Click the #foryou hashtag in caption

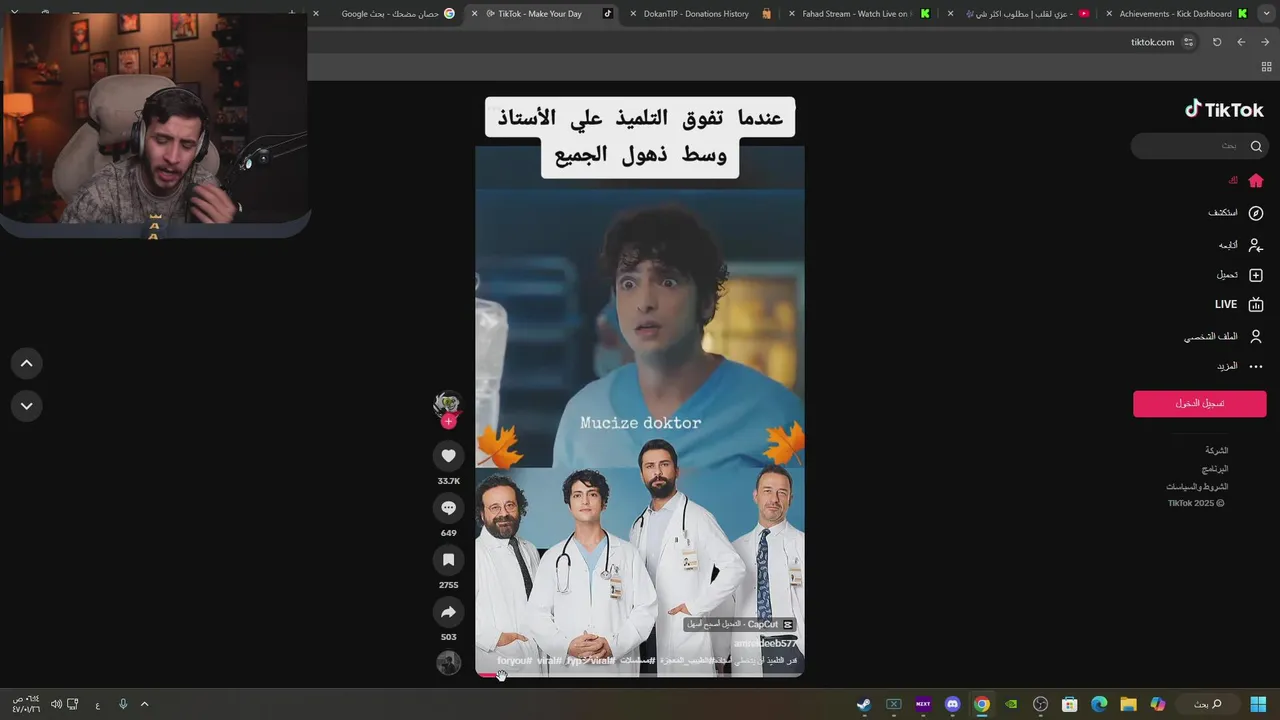pyautogui.click(x=515, y=661)
